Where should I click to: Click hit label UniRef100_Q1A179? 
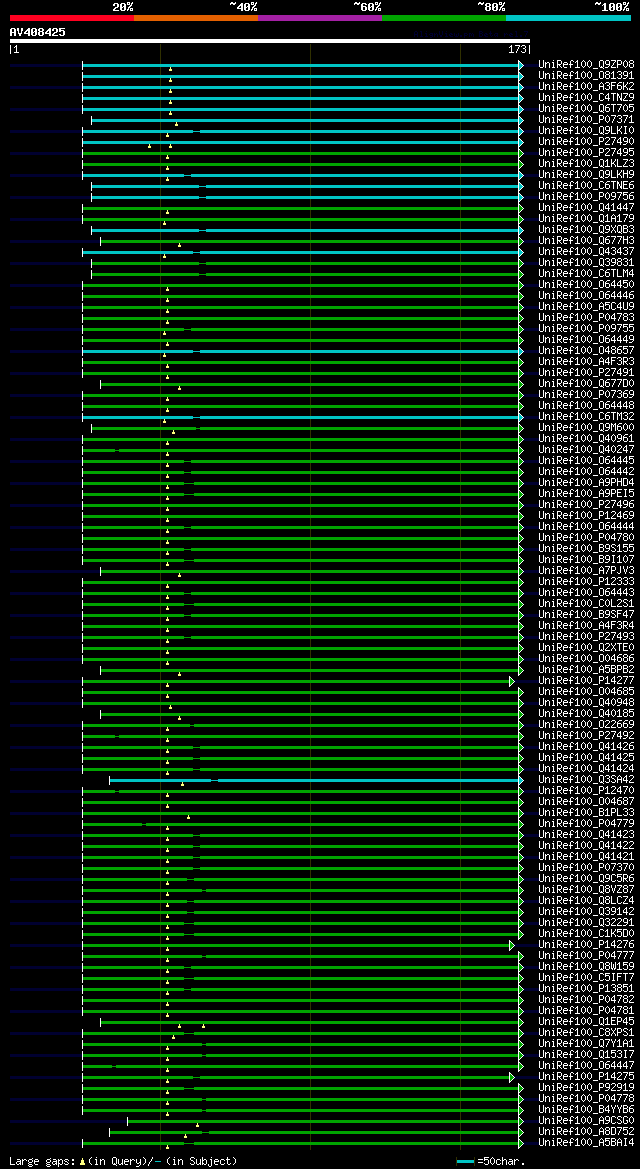click(586, 219)
